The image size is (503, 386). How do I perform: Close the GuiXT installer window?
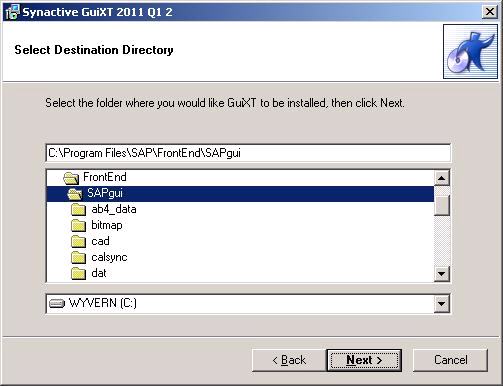(x=490, y=12)
